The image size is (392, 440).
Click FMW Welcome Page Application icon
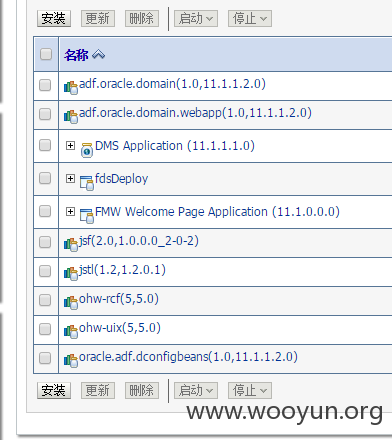(87, 216)
